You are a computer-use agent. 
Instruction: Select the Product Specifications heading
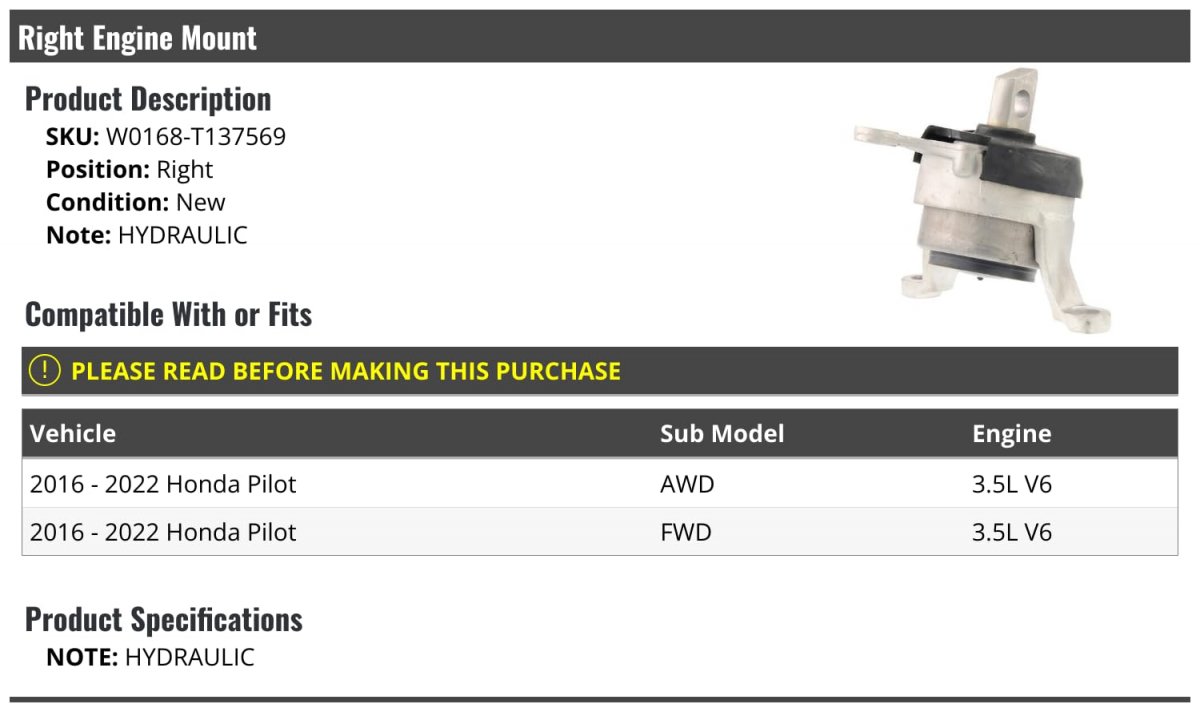click(x=164, y=620)
